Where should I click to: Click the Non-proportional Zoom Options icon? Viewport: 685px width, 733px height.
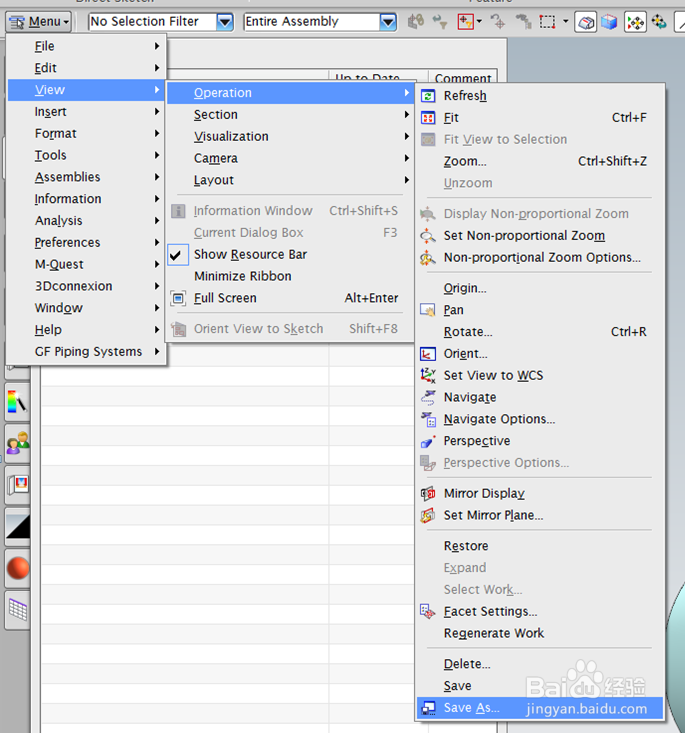click(427, 258)
